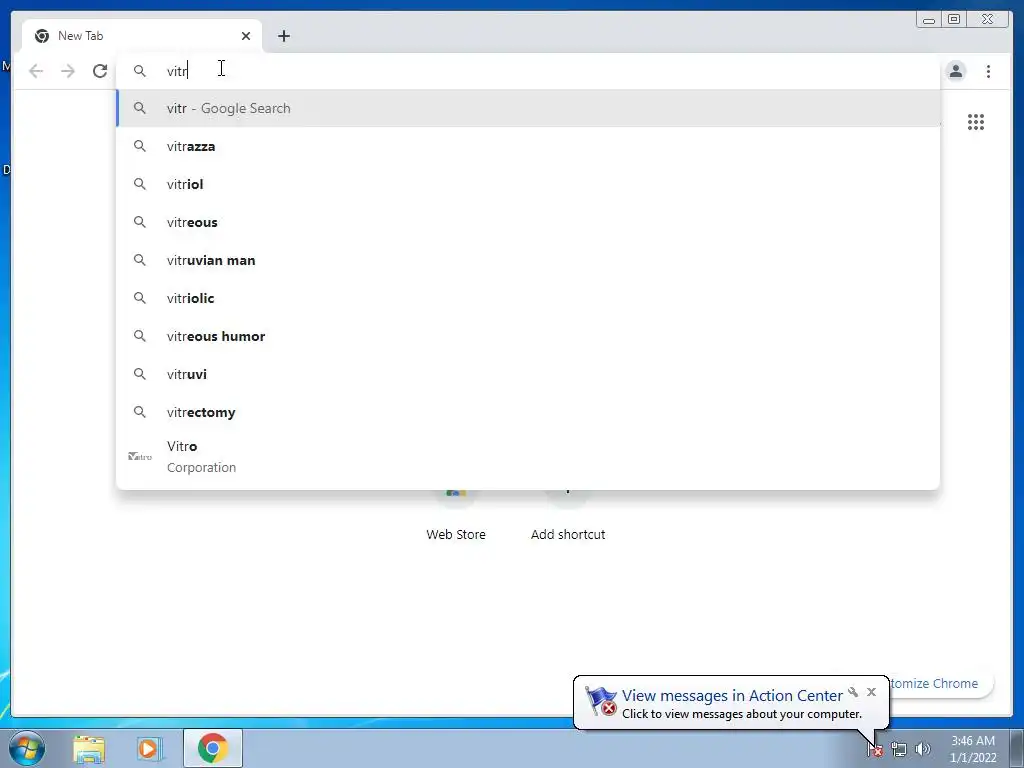Choose the vitreous humor suggestion
Screen dimensions: 1024x768
point(528,336)
